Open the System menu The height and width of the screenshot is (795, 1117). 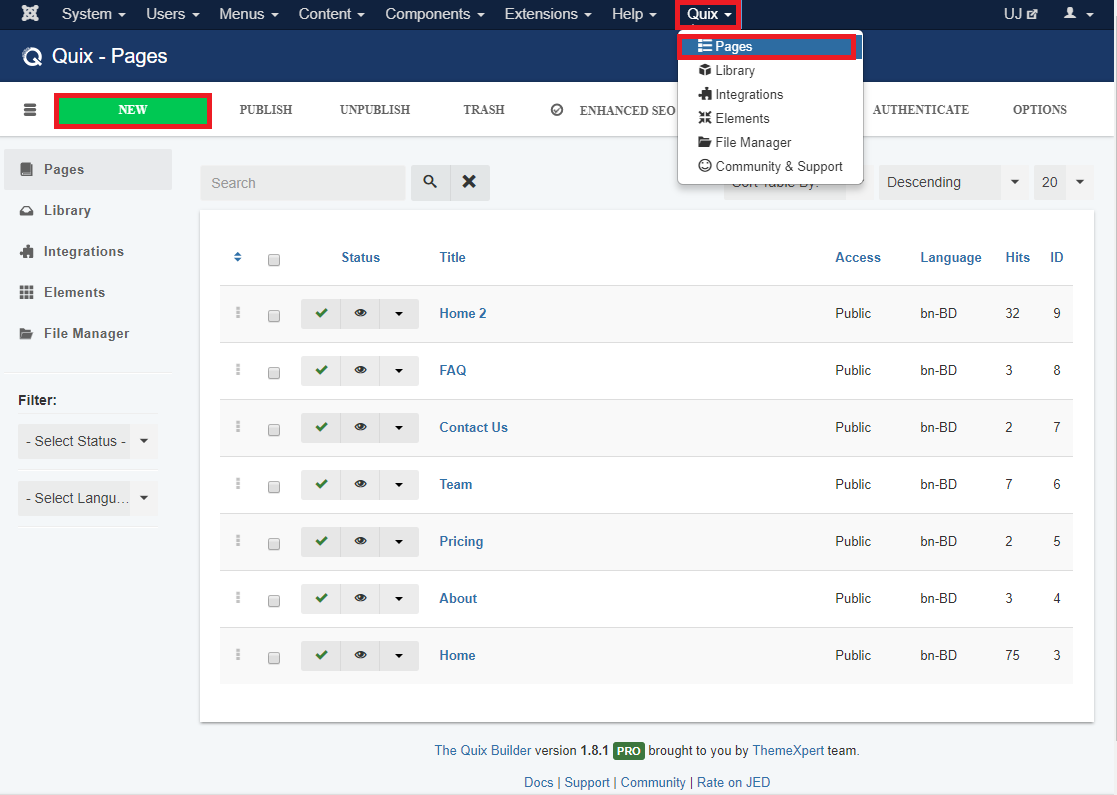coord(93,14)
